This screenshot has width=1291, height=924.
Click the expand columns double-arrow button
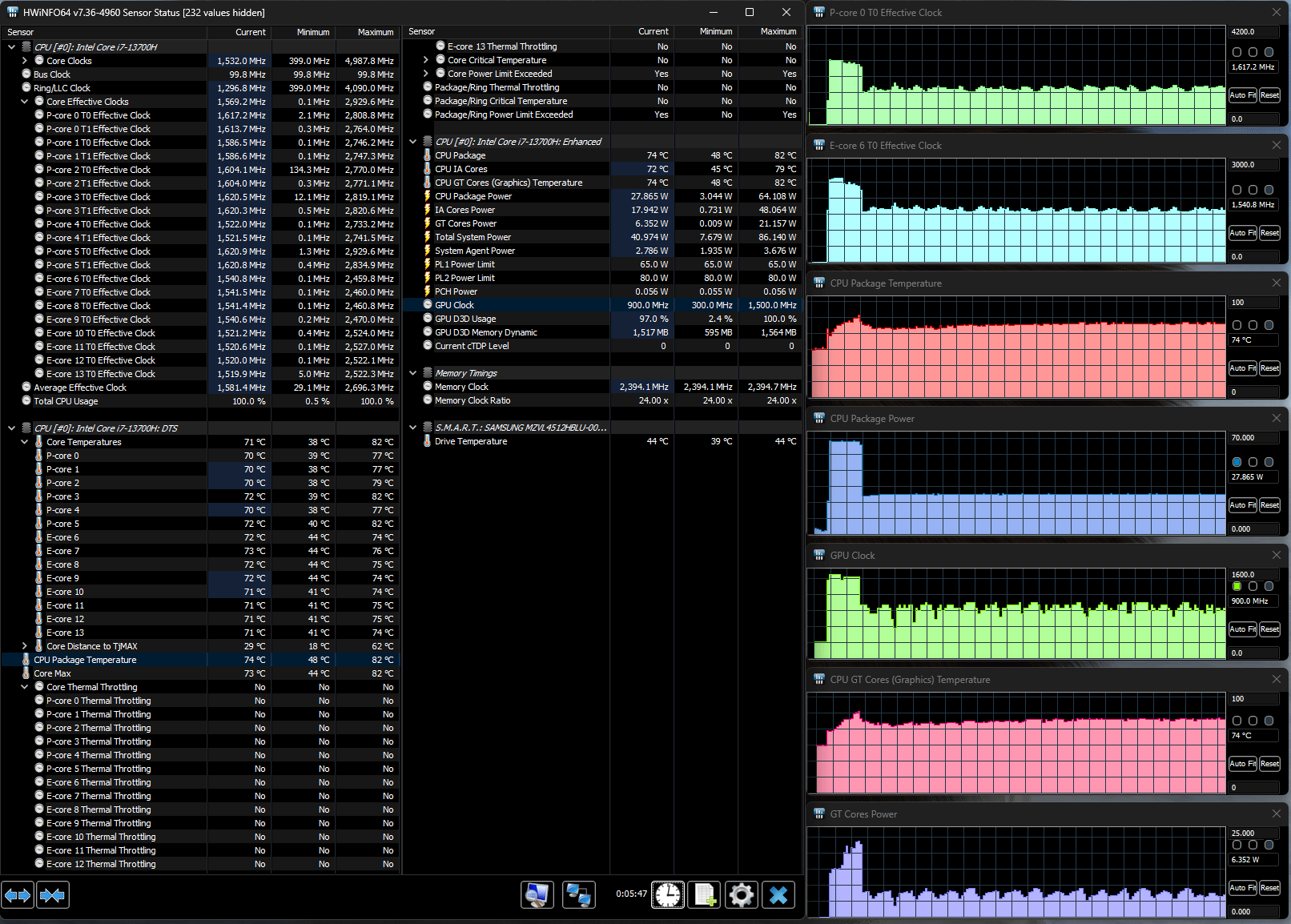[18, 894]
